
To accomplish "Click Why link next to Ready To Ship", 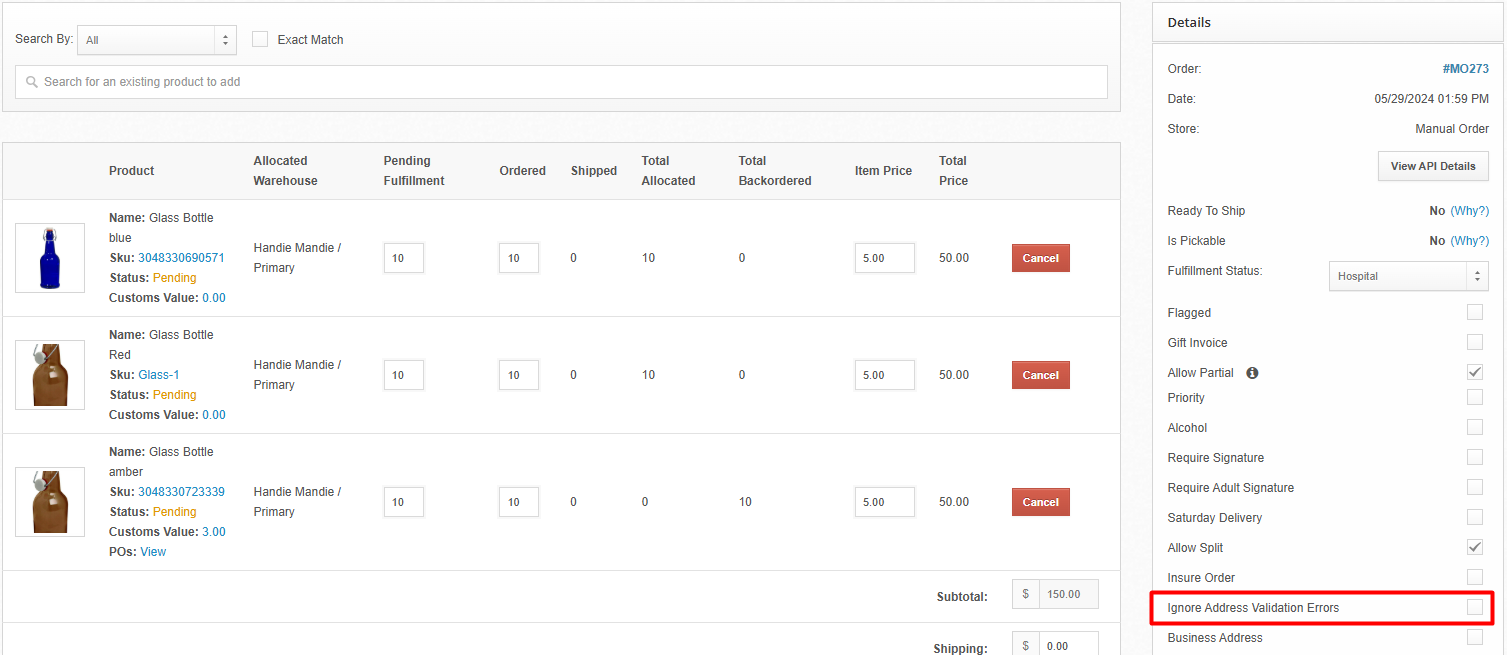I will (1469, 211).
